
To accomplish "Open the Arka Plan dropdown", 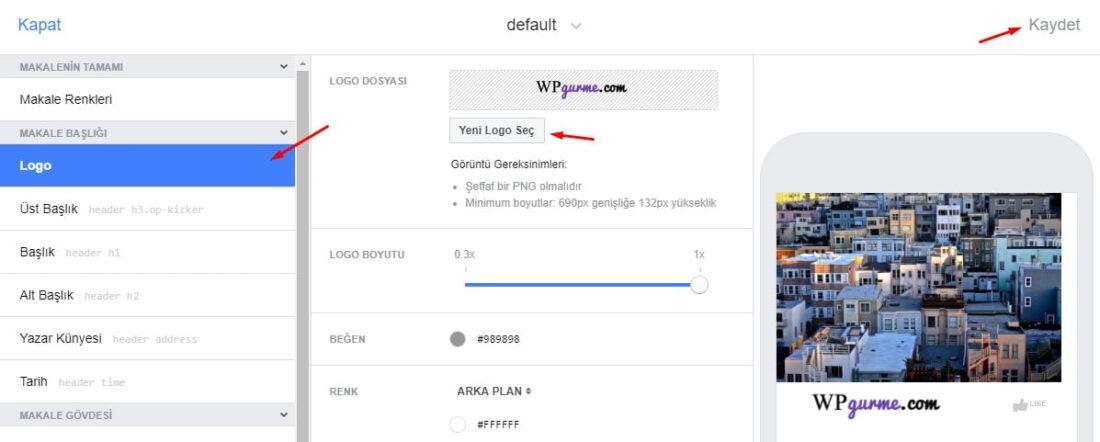I will (494, 391).
